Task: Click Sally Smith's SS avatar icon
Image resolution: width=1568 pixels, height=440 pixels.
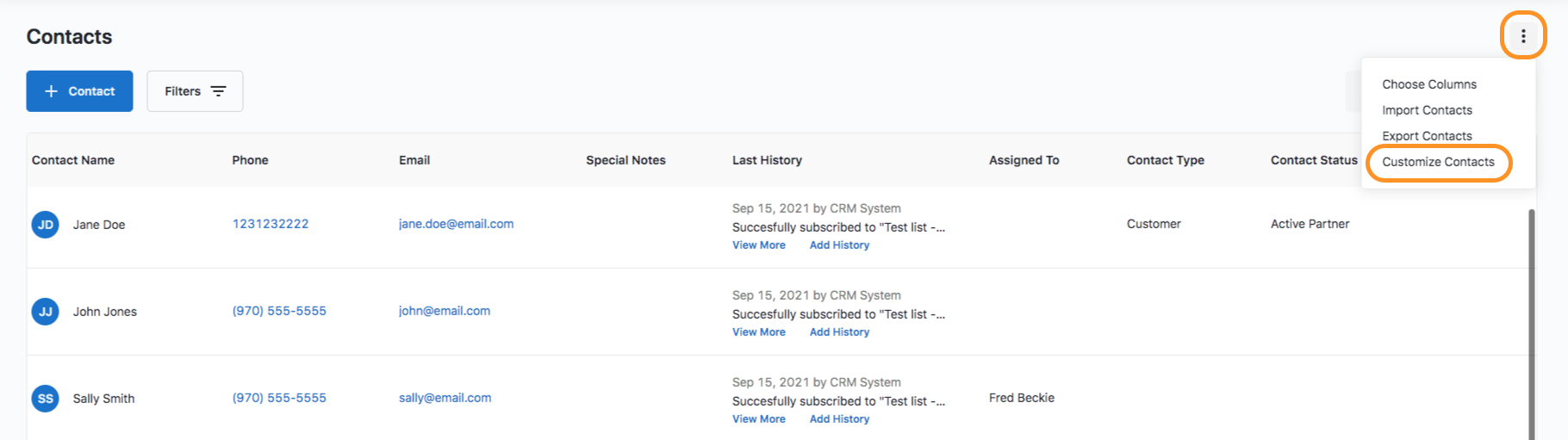Action: click(x=46, y=399)
